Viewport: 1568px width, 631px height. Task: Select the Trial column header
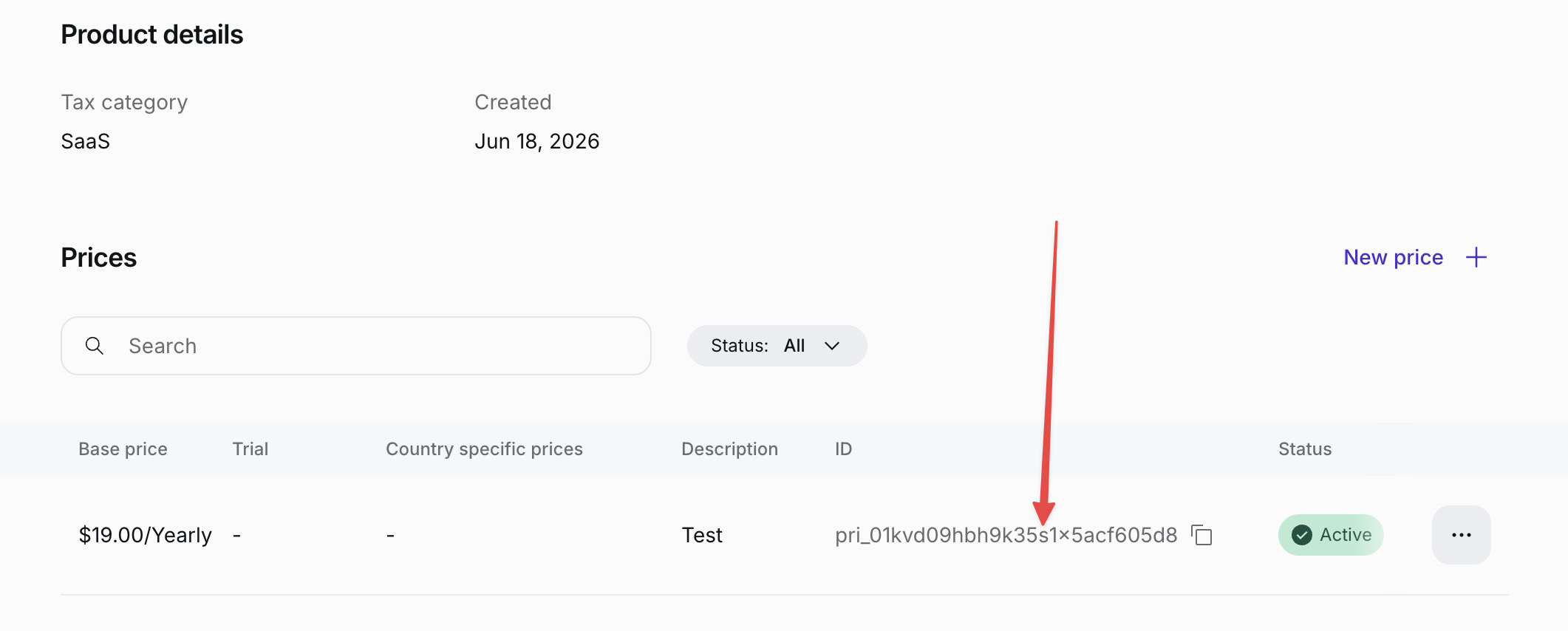pyautogui.click(x=250, y=449)
